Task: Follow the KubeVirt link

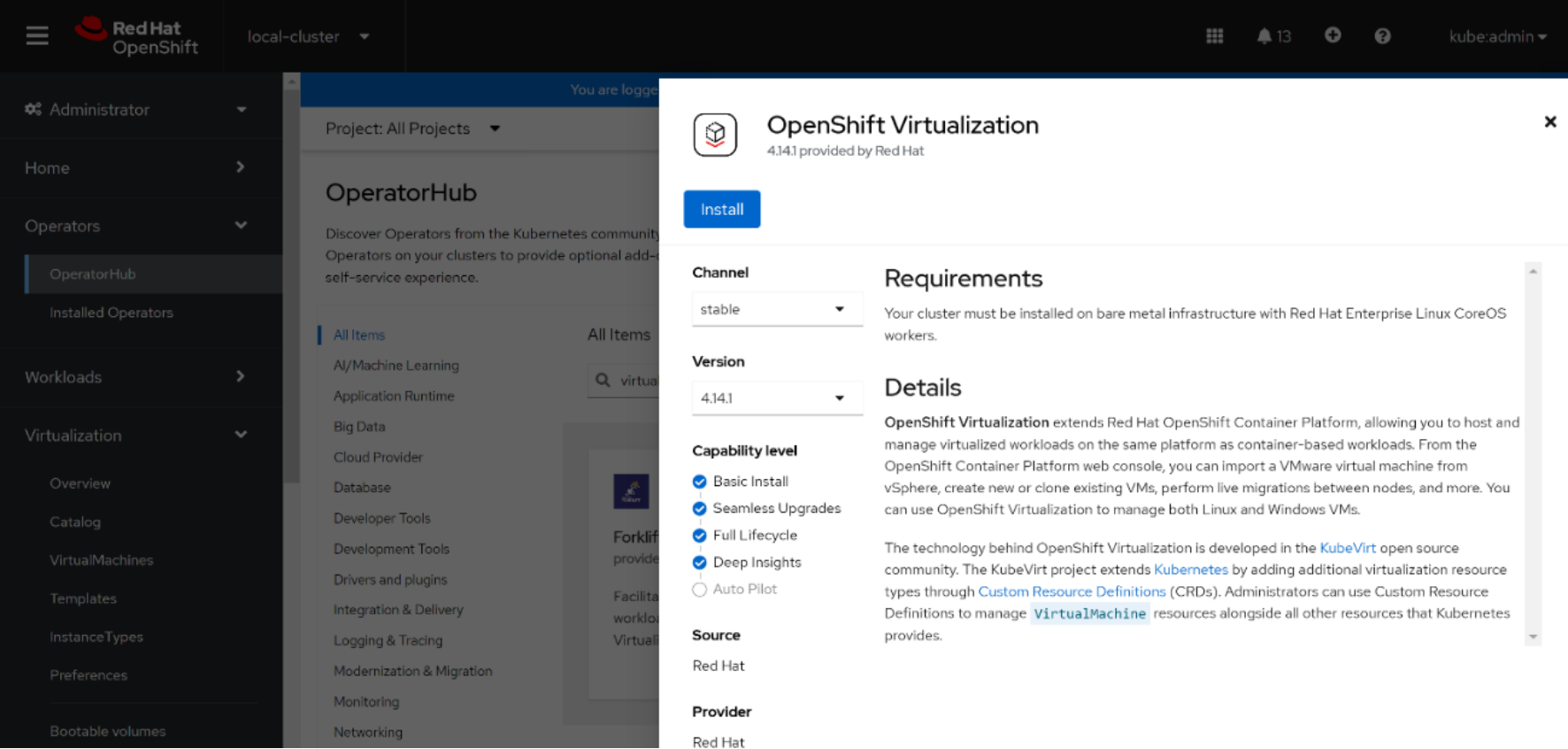Action: tap(1348, 548)
